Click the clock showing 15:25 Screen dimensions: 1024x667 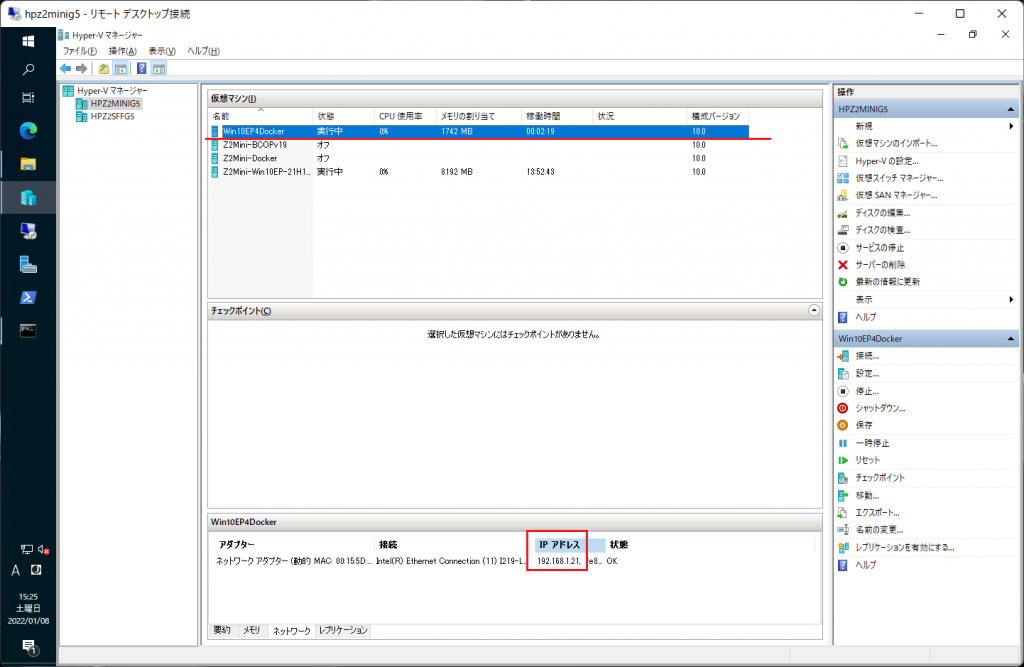pyautogui.click(x=28, y=596)
